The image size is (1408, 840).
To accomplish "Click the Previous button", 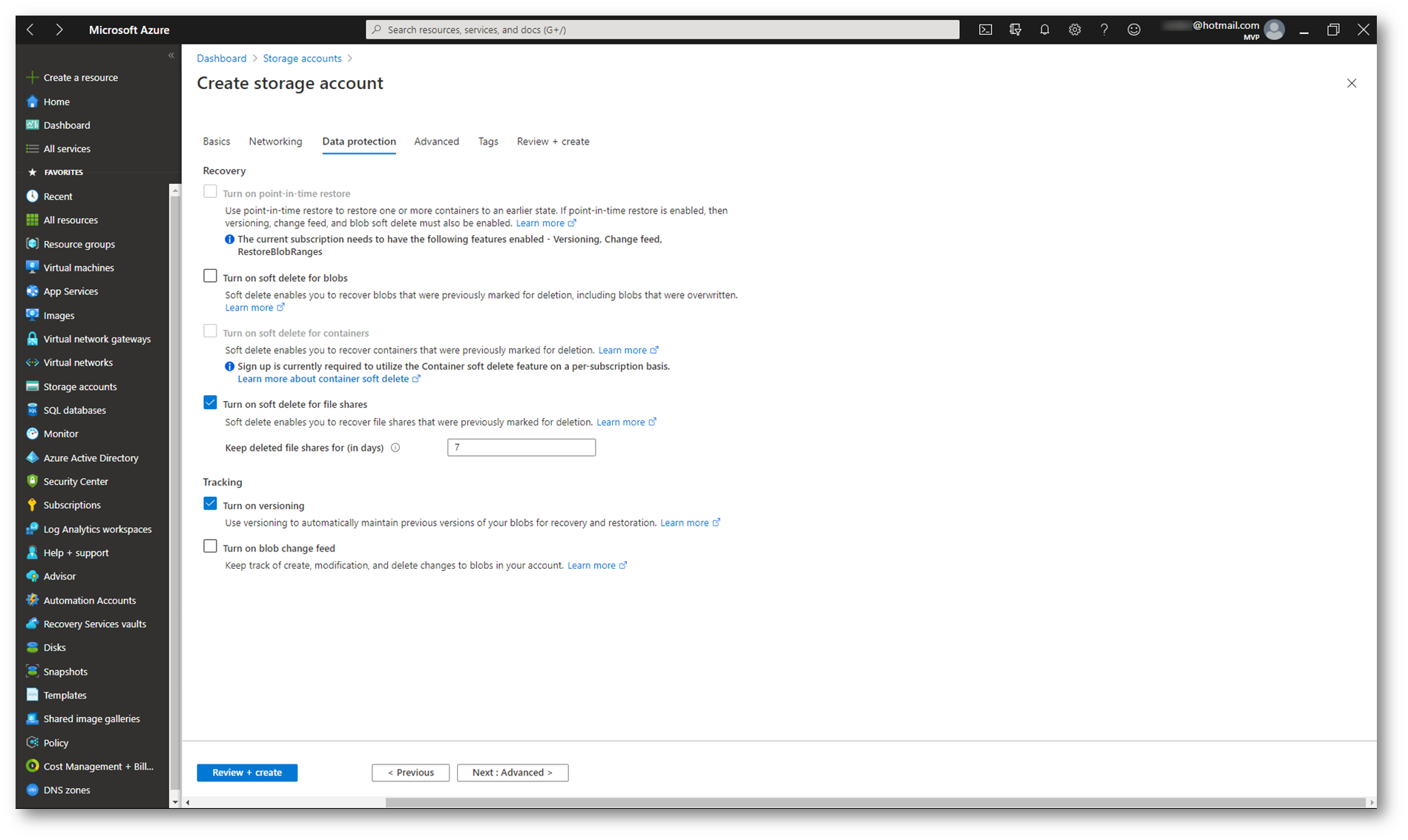I will point(410,773).
